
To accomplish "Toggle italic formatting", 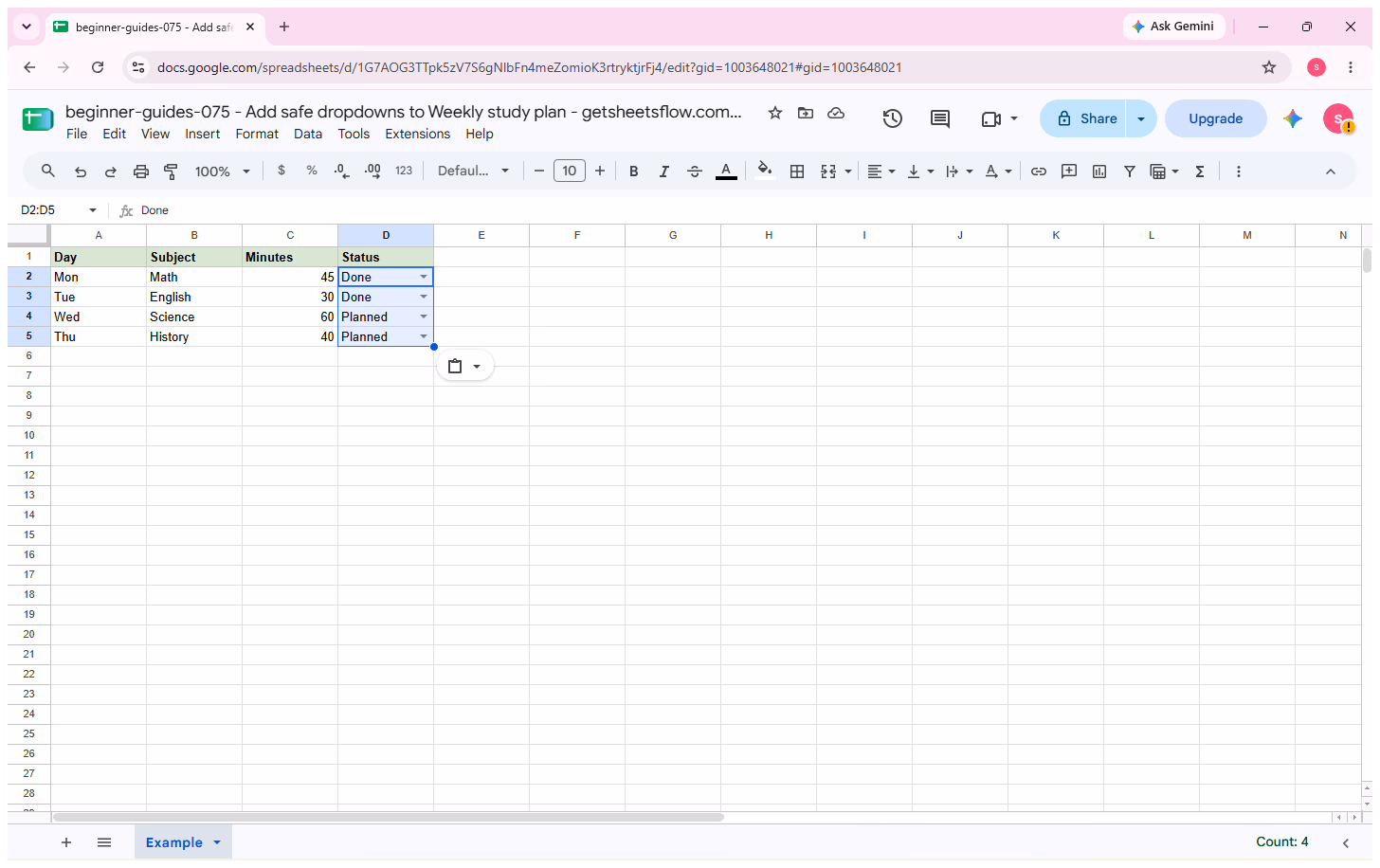I will coord(664,172).
